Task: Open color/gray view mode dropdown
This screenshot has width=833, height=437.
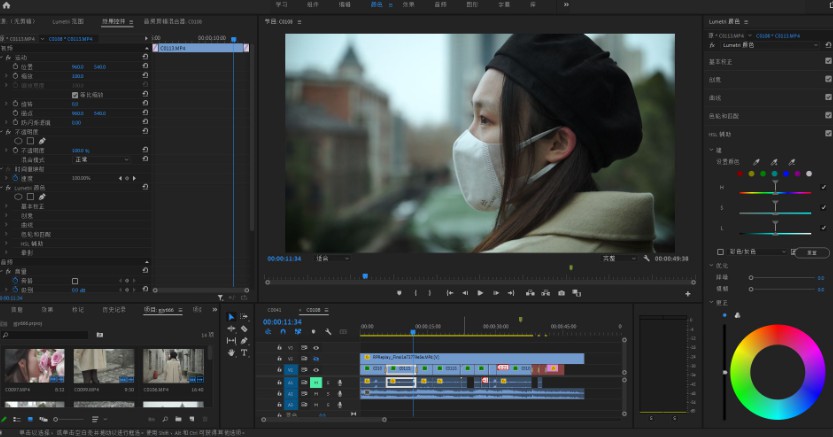Action: 757,252
